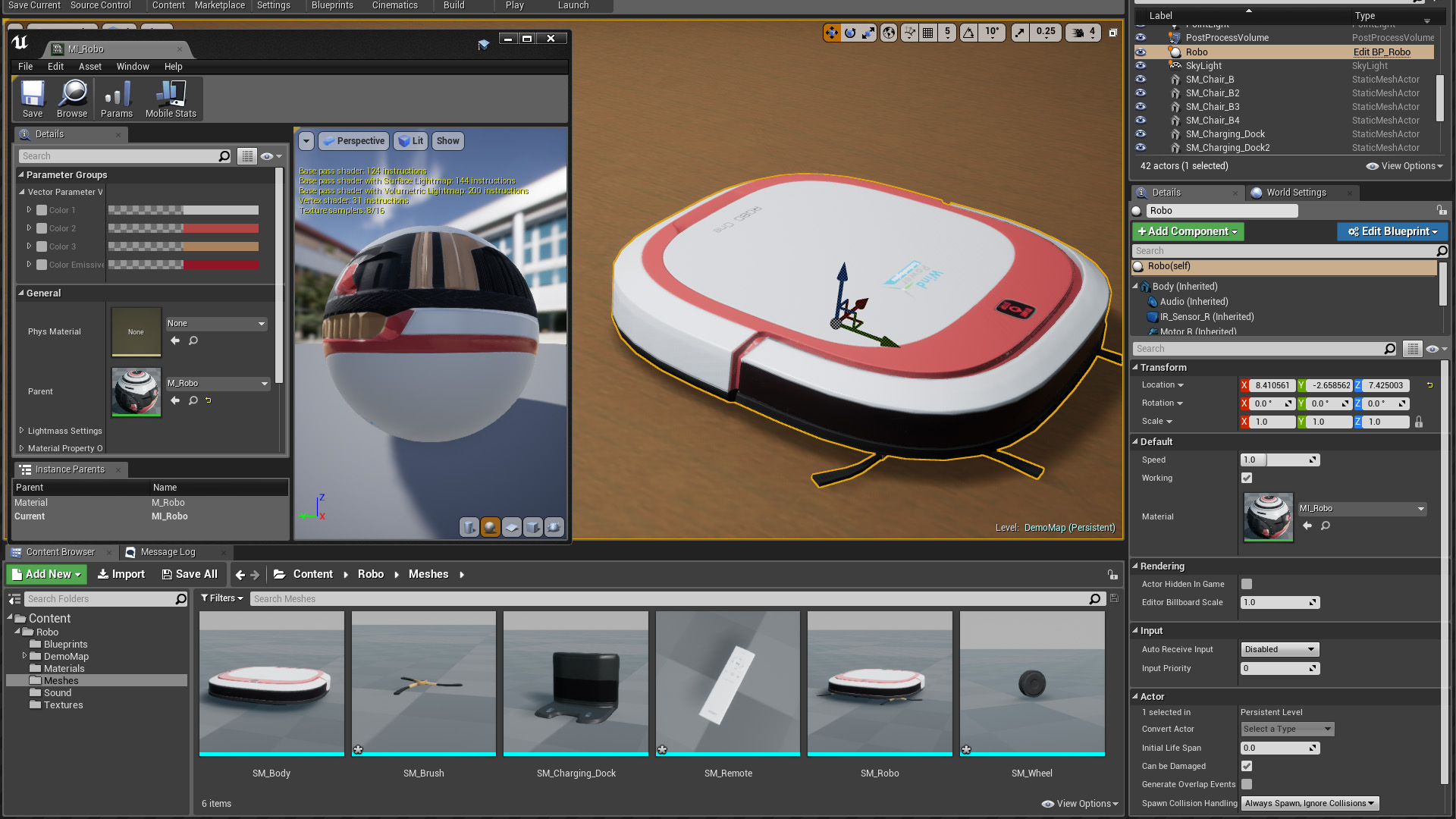This screenshot has height=819, width=1456.
Task: Select SM_Charging_Dock mesh thumbnail
Action: [576, 683]
